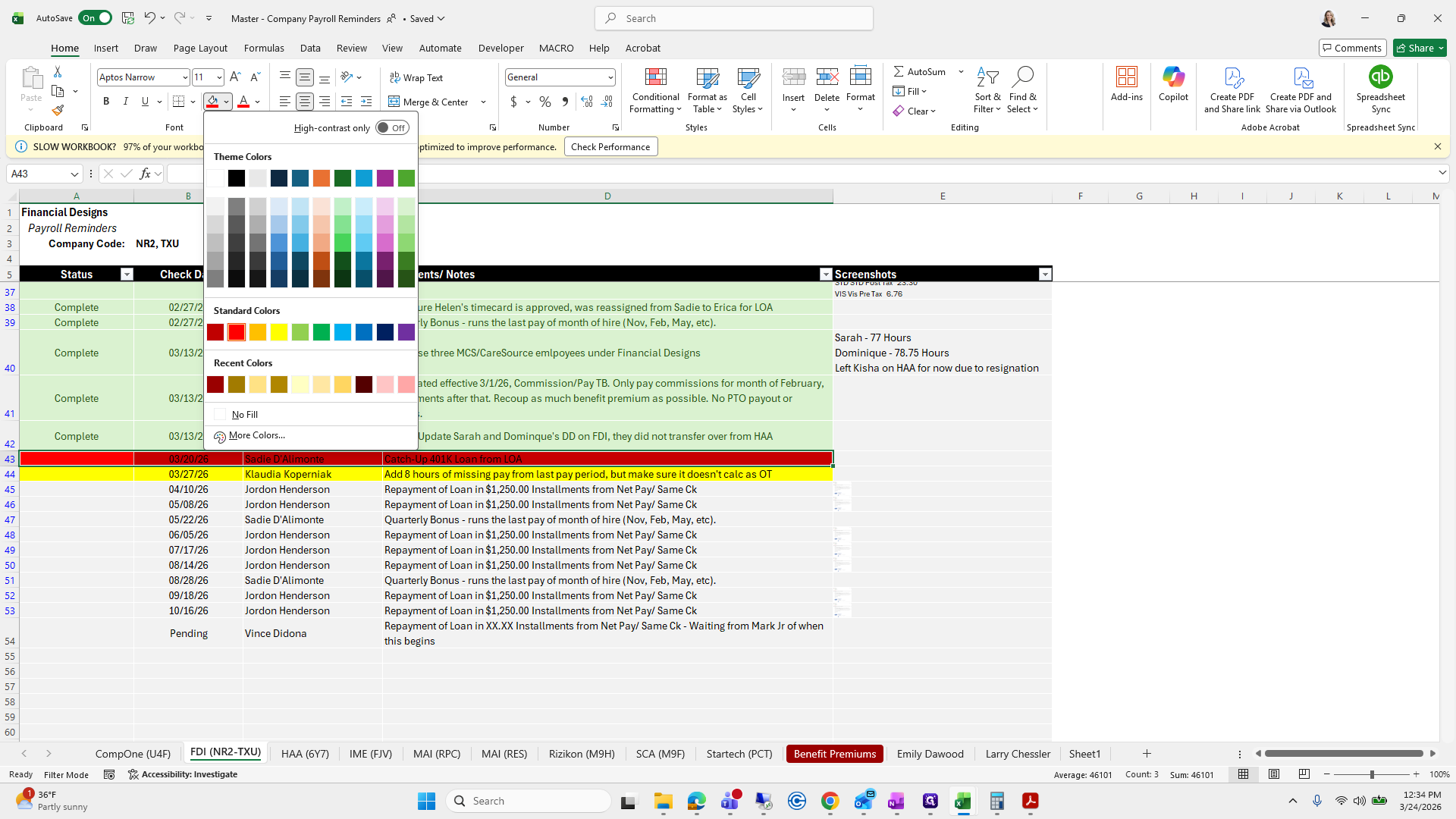Image resolution: width=1456 pixels, height=819 pixels.
Task: Click the Spreadsheet Sync QuickBooks icon
Action: (1380, 77)
